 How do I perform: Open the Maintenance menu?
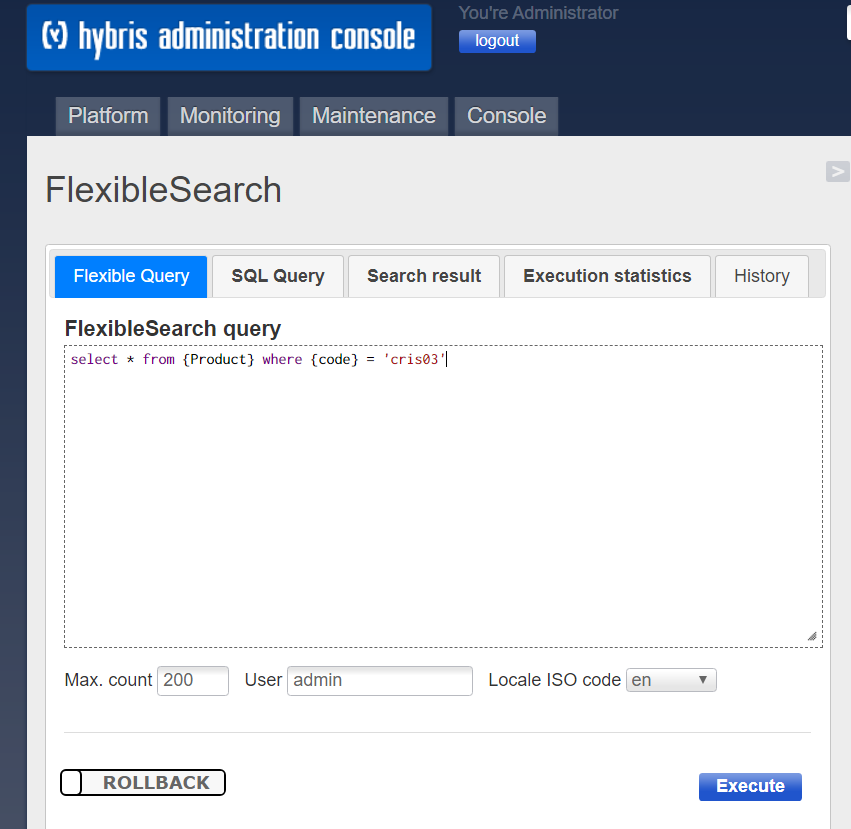(x=374, y=116)
